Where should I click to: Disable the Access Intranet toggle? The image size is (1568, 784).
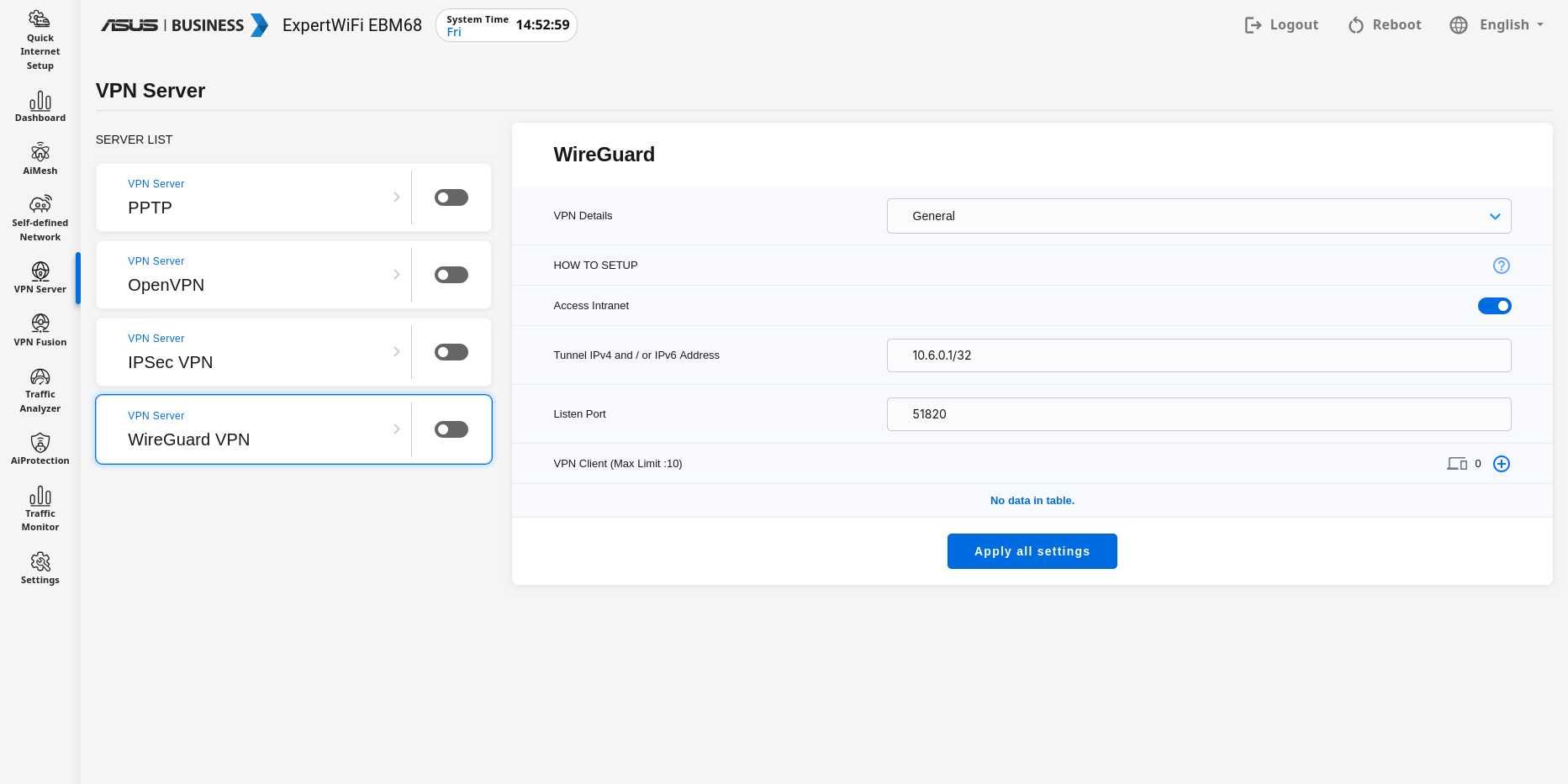[x=1494, y=306]
